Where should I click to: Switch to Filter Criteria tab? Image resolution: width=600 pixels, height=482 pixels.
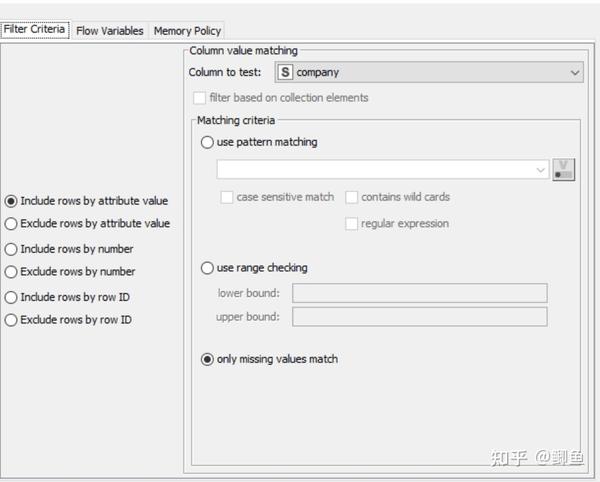[x=34, y=29]
